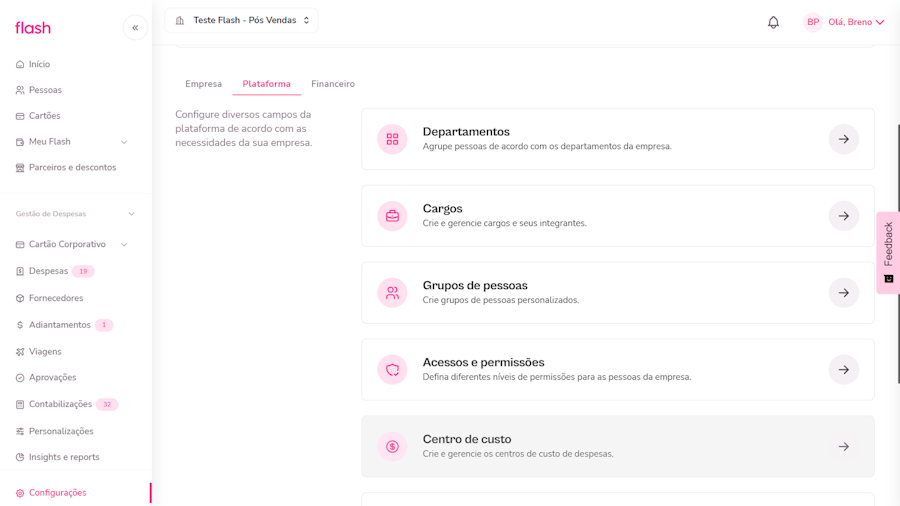Click the Cargos briefcase icon
This screenshot has width=900, height=506.
coord(393,216)
